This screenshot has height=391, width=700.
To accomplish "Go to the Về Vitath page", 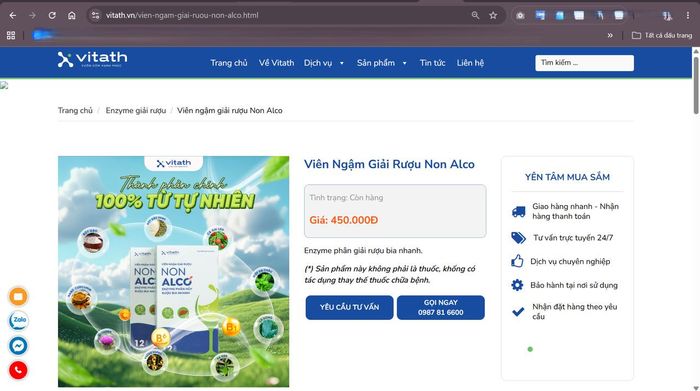I will 276,63.
